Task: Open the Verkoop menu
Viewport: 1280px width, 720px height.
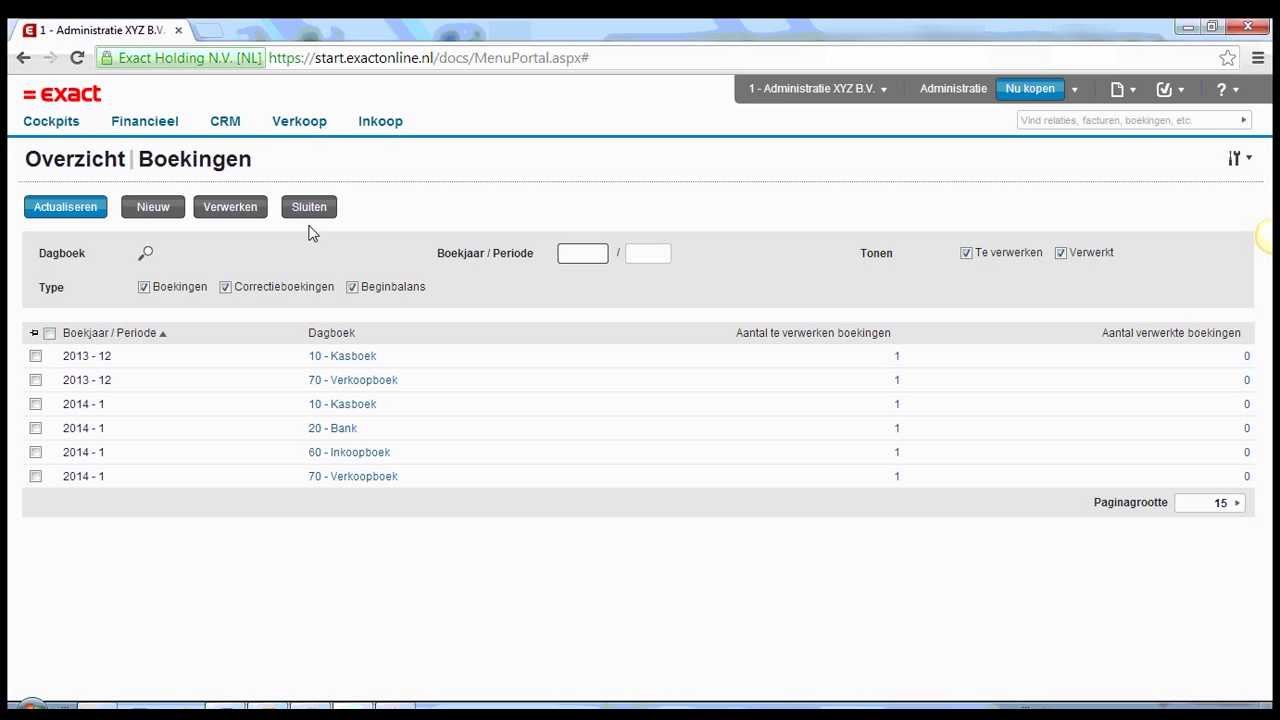Action: click(299, 121)
